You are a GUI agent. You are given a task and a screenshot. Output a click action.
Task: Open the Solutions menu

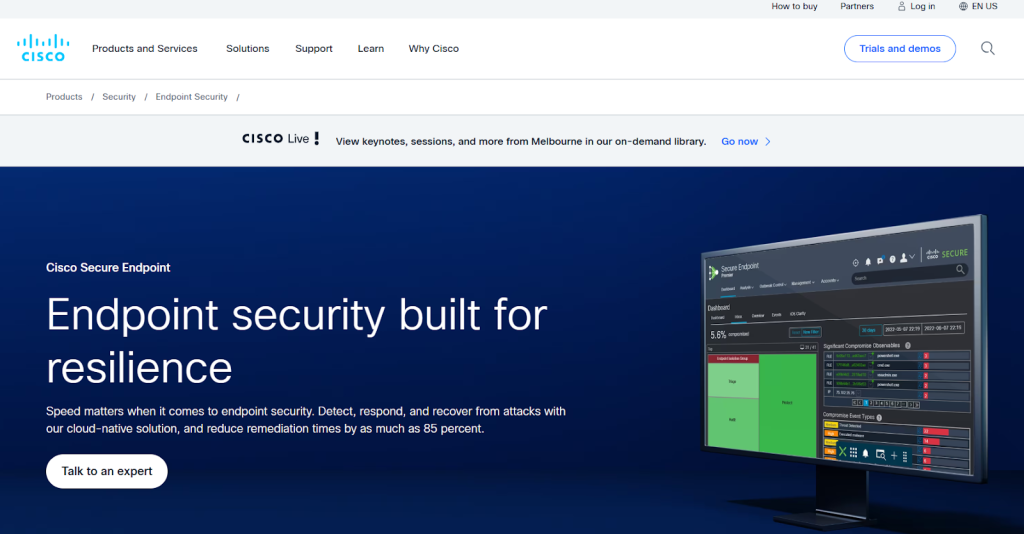click(x=248, y=49)
